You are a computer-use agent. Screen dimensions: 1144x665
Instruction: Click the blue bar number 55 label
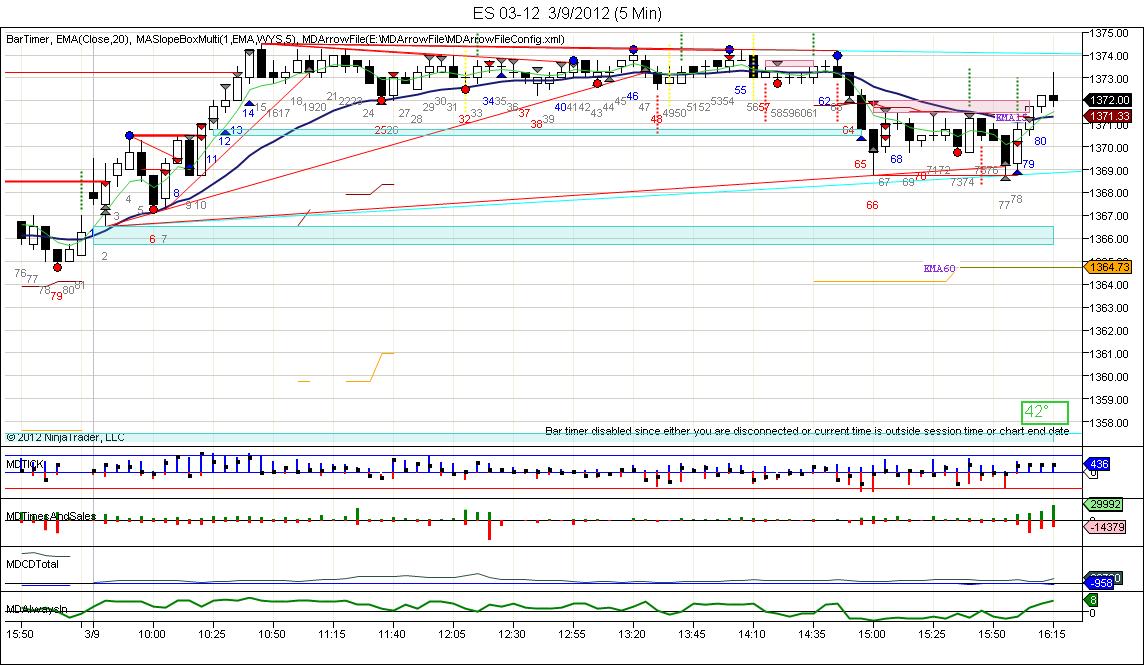[741, 90]
